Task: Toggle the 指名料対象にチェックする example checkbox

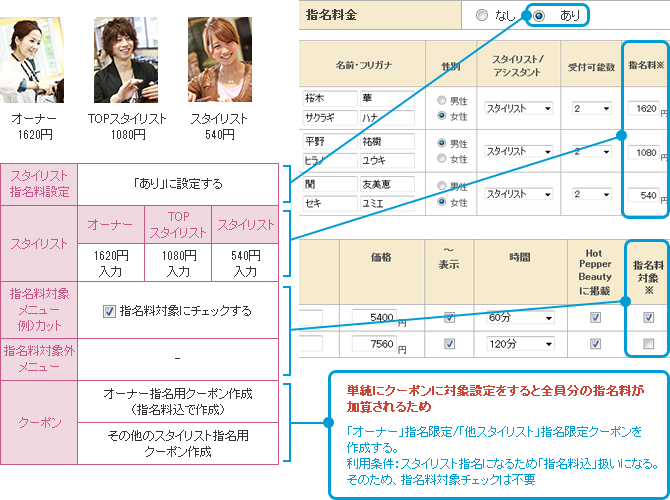Action: pos(109,311)
